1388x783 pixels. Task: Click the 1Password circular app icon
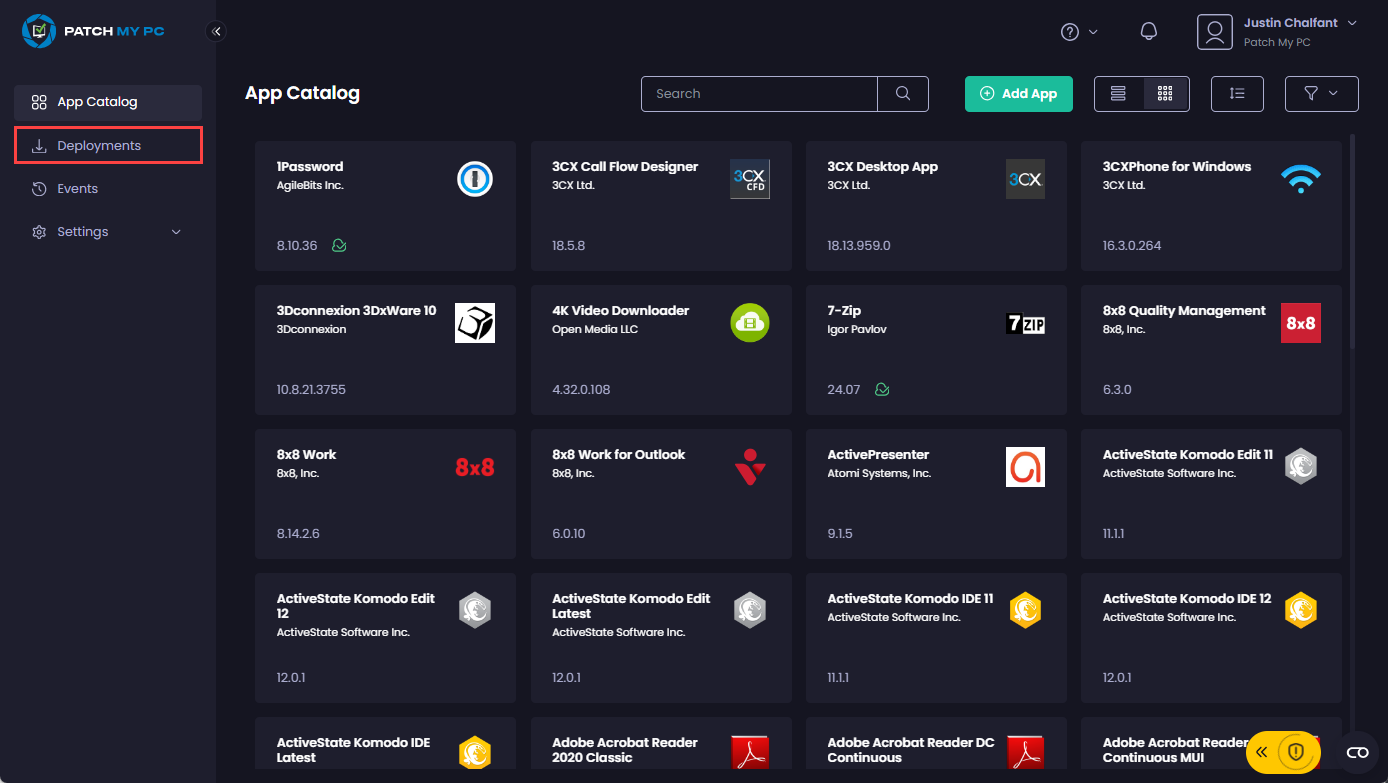(x=475, y=179)
